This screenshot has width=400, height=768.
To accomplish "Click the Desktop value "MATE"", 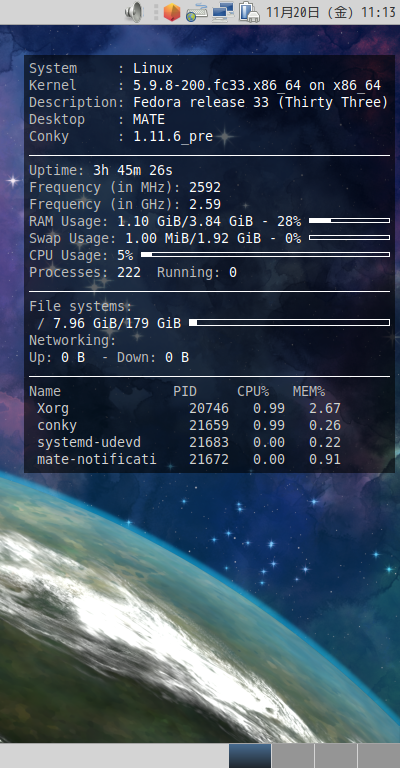I will [x=149, y=120].
